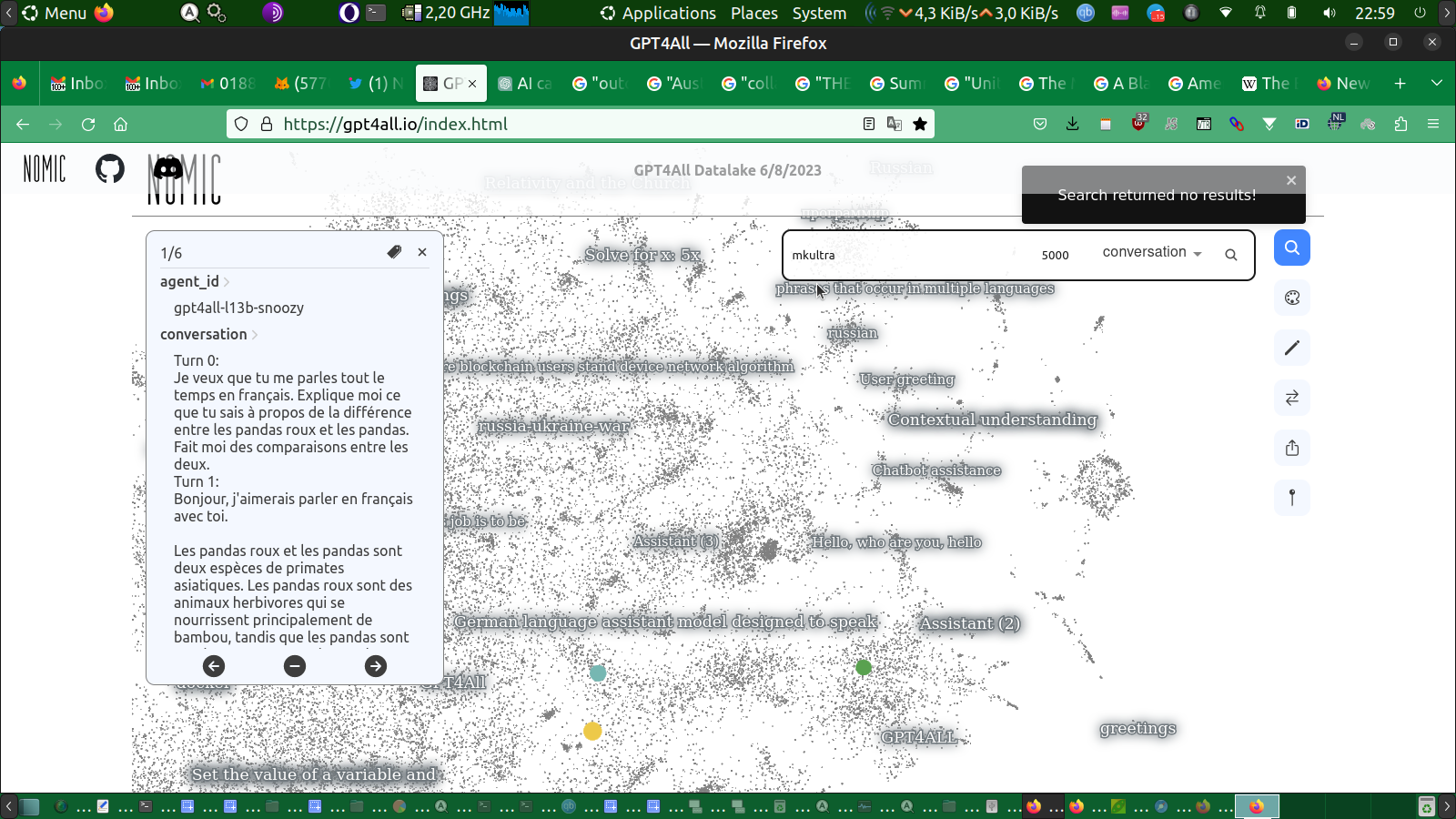Expand the agent_id field chevron
The height and width of the screenshot is (819, 1456).
coord(227,282)
